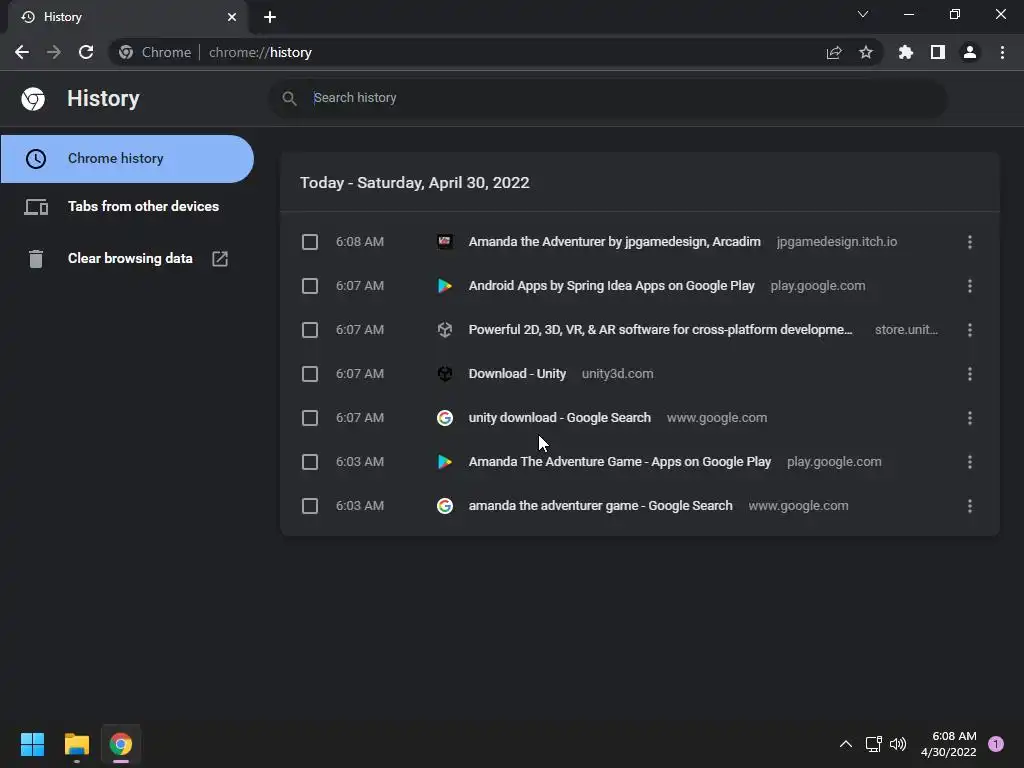Open actions menu for Amanda The Adventure Game entry
Viewport: 1024px width, 768px height.
(x=970, y=462)
